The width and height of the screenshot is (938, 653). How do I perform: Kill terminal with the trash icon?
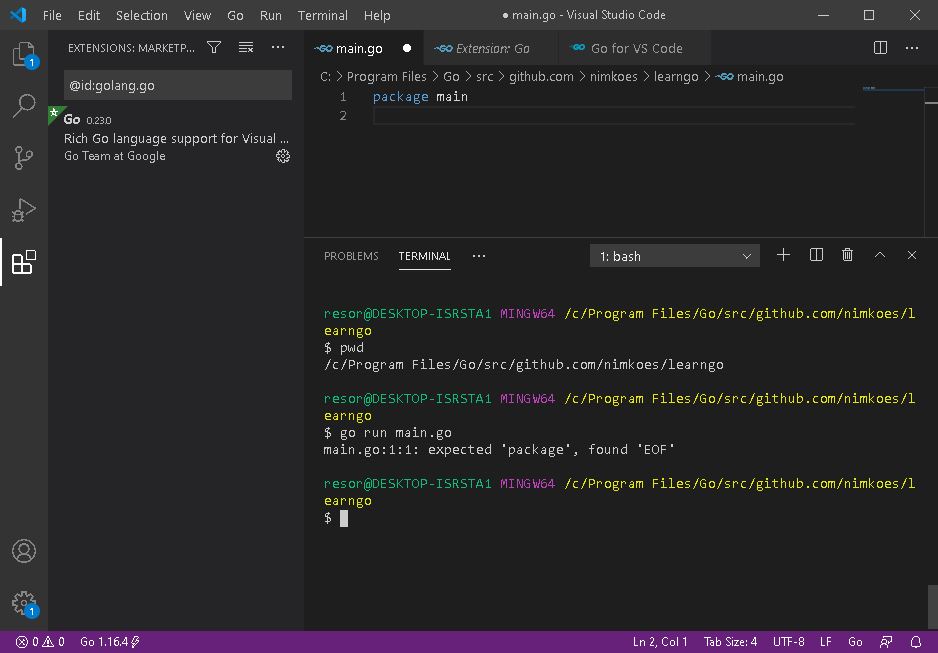click(x=847, y=255)
